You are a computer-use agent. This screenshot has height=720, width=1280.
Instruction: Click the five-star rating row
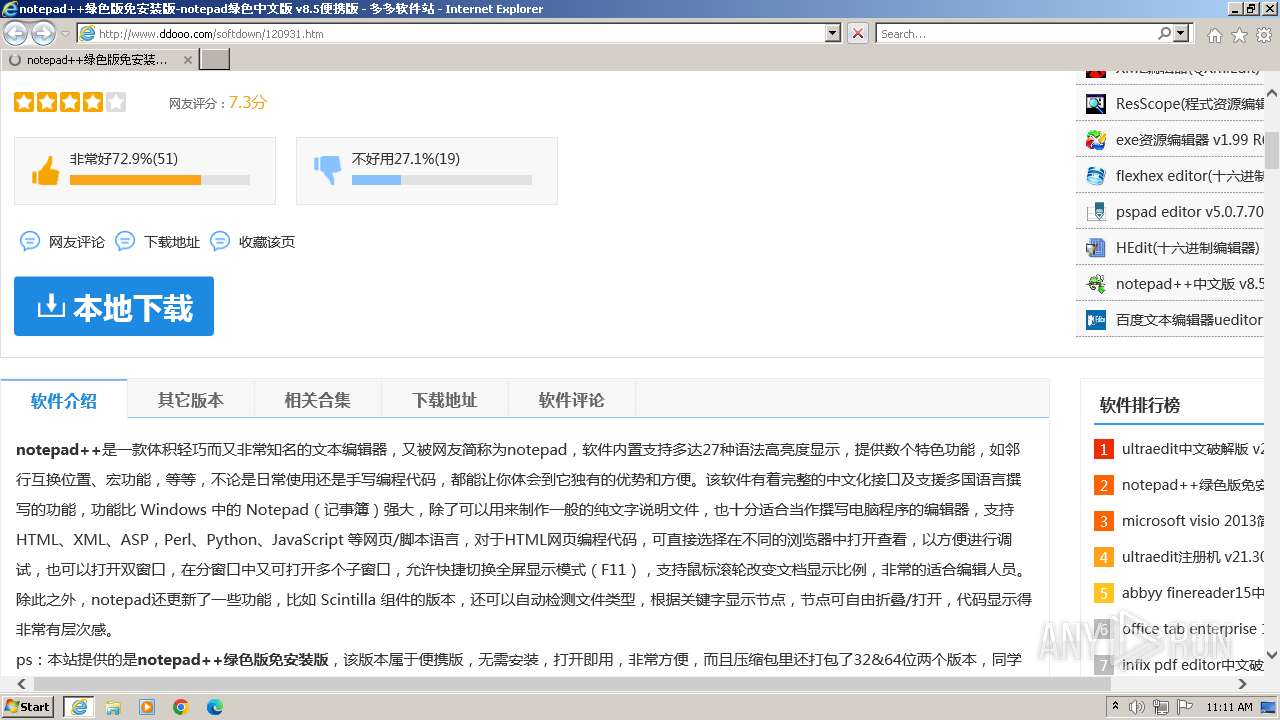[x=70, y=102]
